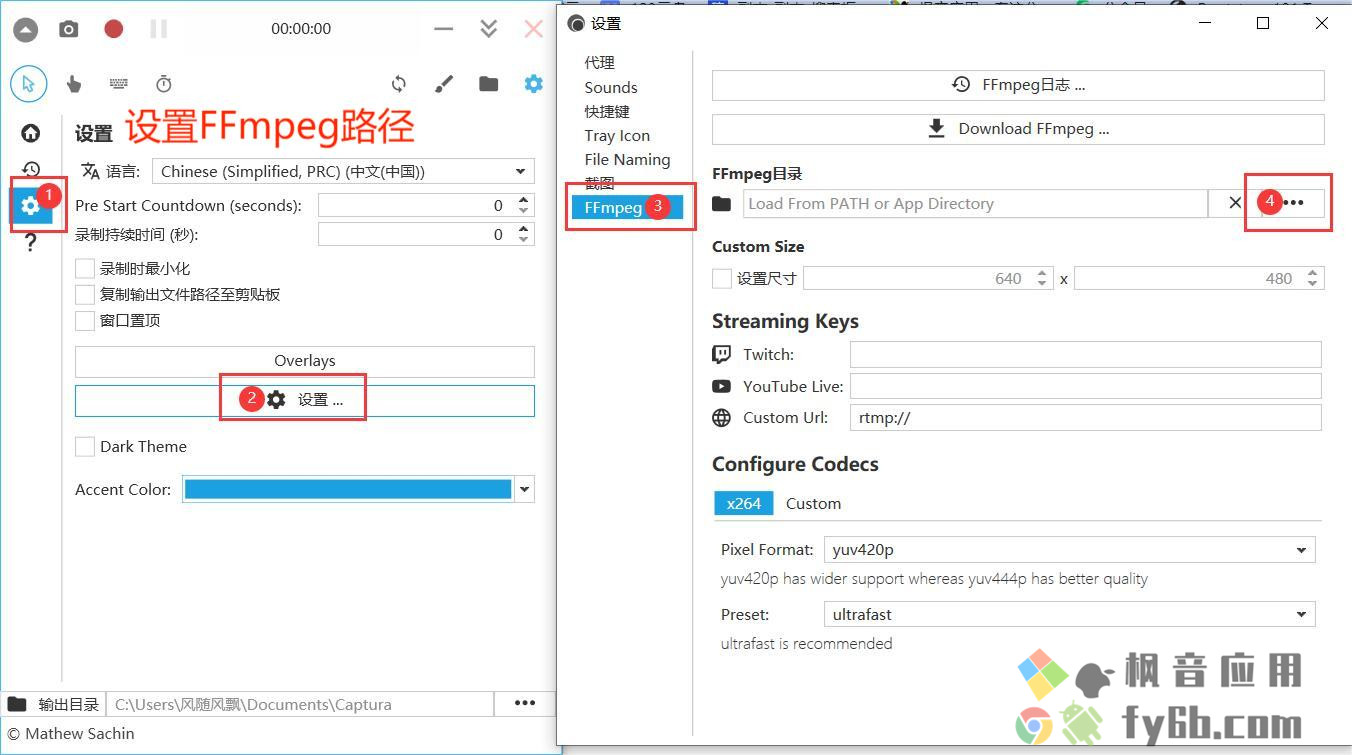Viewport: 1352px width, 755px height.
Task: Browse output folder with ellipsis button
Action: [x=525, y=704]
